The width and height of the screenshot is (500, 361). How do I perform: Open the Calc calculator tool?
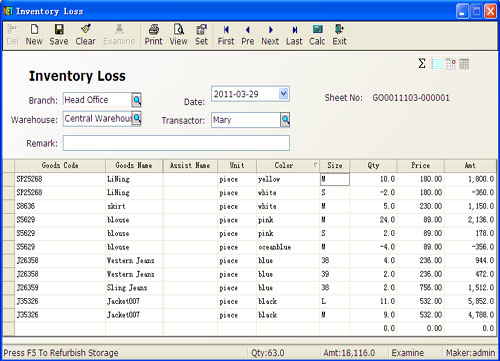(317, 35)
